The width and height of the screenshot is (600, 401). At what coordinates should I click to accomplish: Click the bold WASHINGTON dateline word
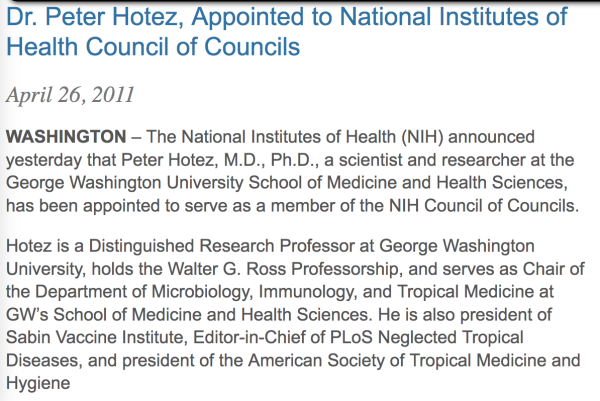tap(66, 137)
